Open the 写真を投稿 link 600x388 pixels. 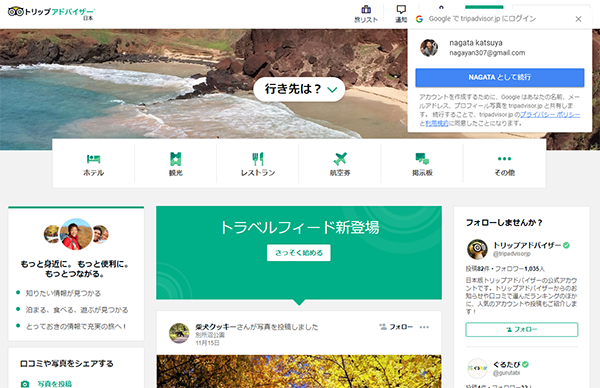[x=55, y=384]
